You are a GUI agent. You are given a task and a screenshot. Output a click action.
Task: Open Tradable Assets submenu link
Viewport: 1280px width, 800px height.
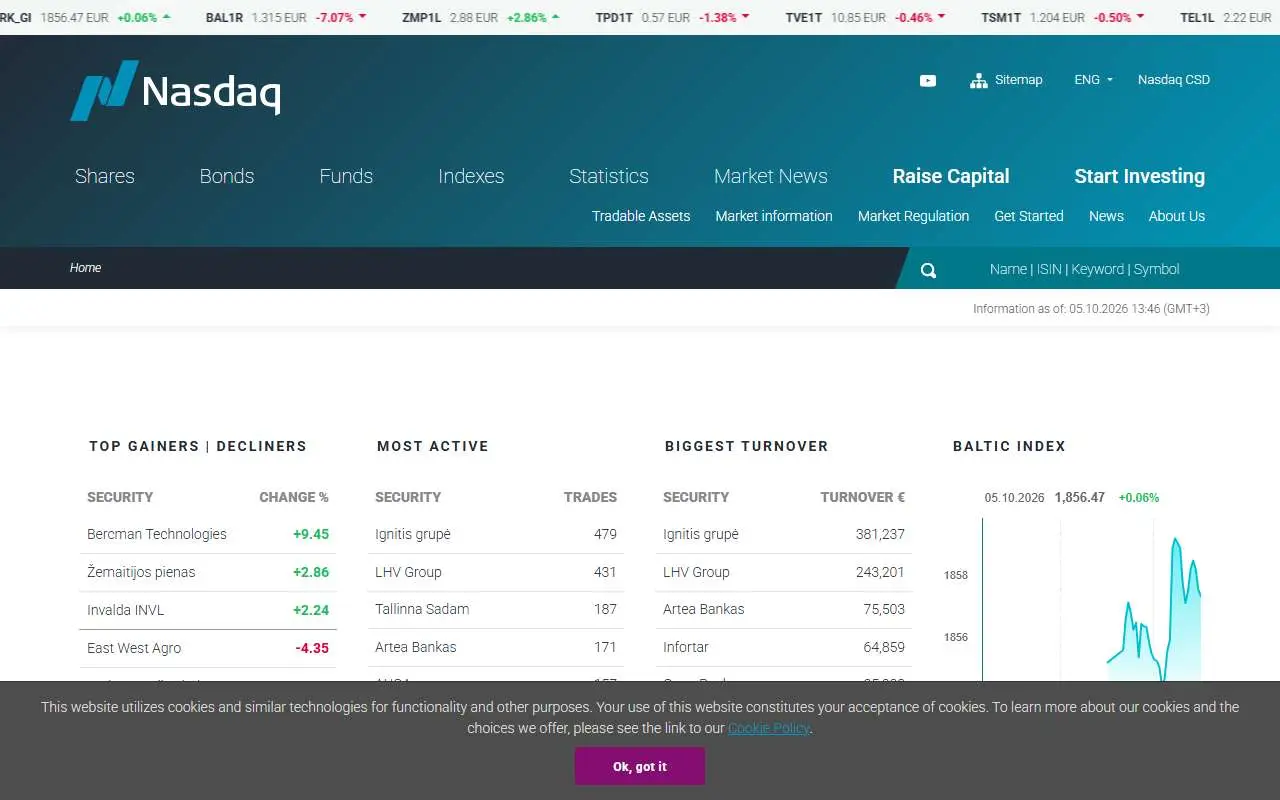tap(641, 216)
